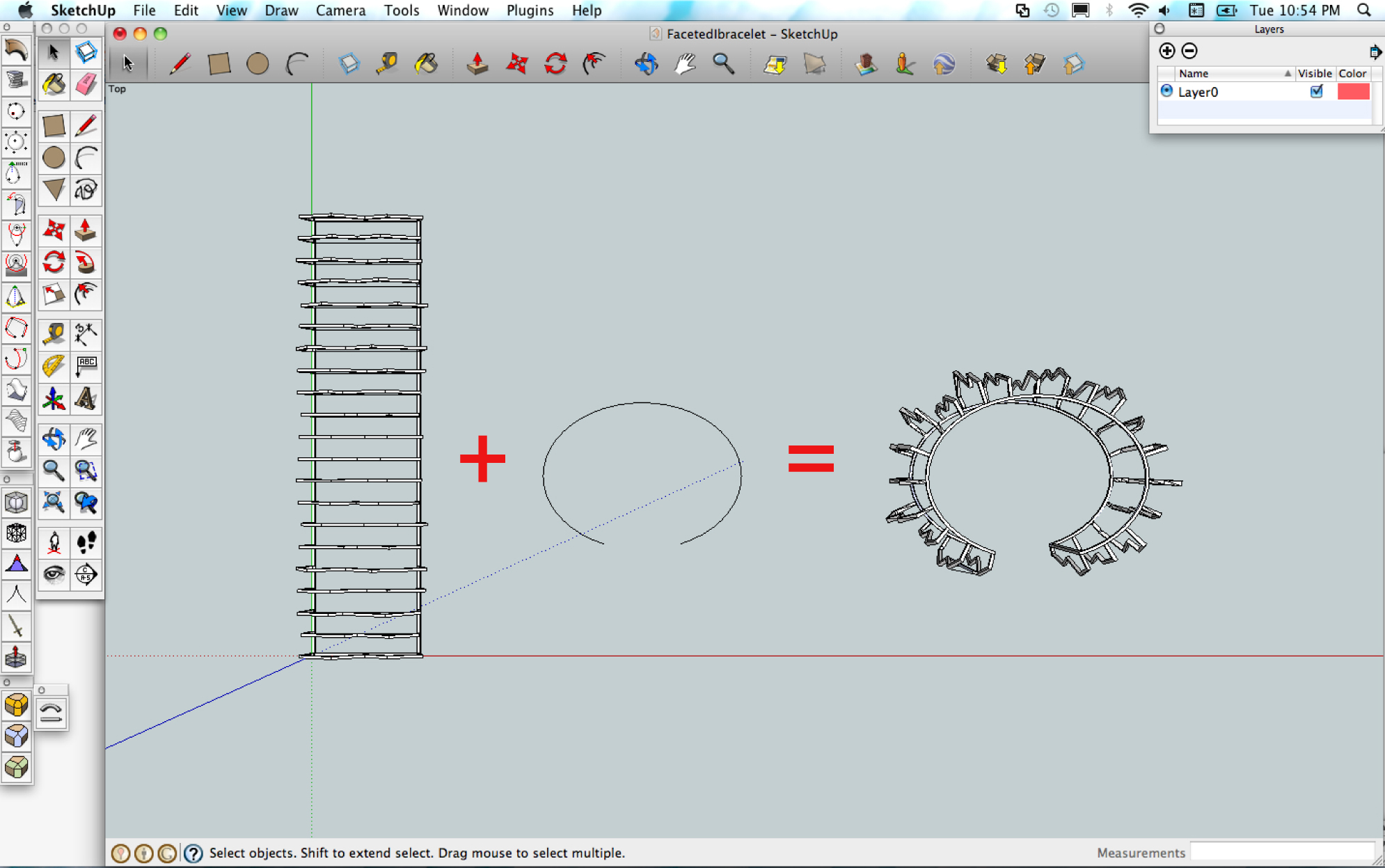Select the Polygon tool in the tool palette
Image resolution: width=1385 pixels, height=868 pixels.
click(54, 189)
